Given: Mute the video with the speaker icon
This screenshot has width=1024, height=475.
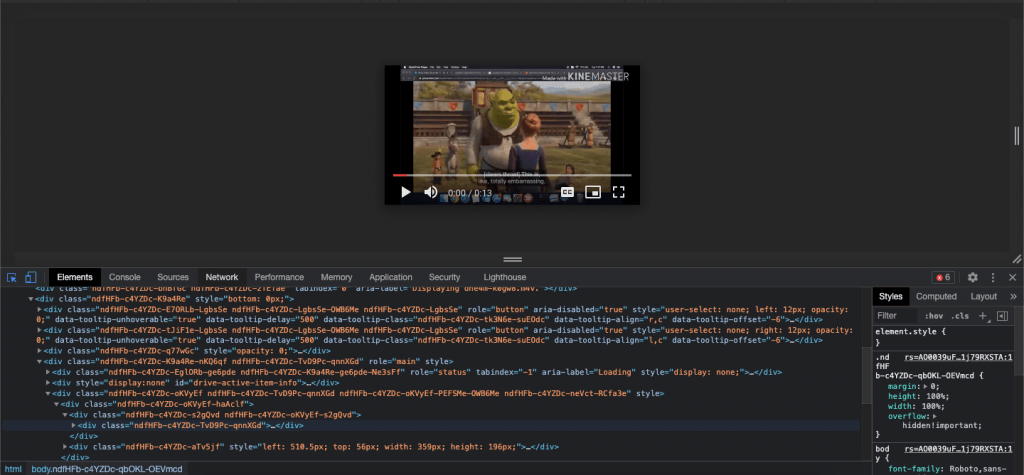Looking at the screenshot, I should point(431,192).
